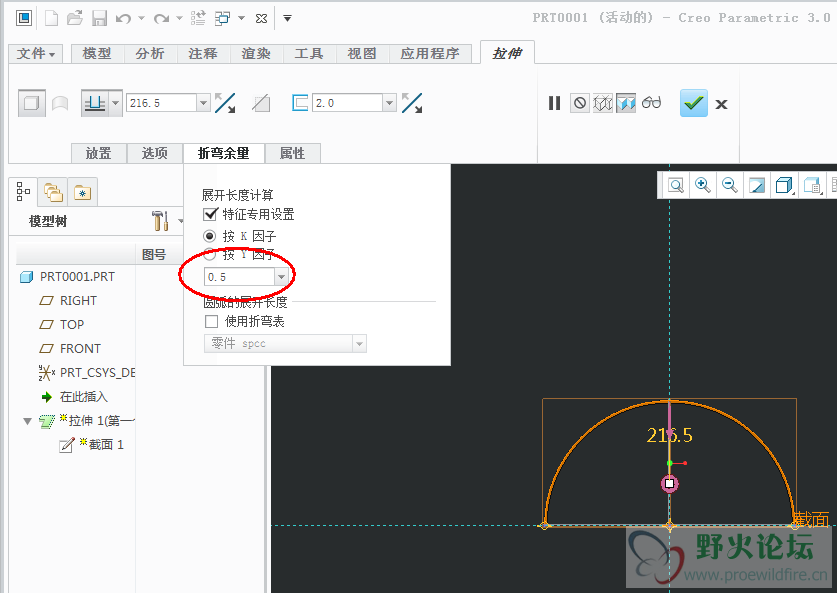Screen dimensions: 837x593
Task: Select 按 Y 因子 radio button
Action: click(210, 255)
